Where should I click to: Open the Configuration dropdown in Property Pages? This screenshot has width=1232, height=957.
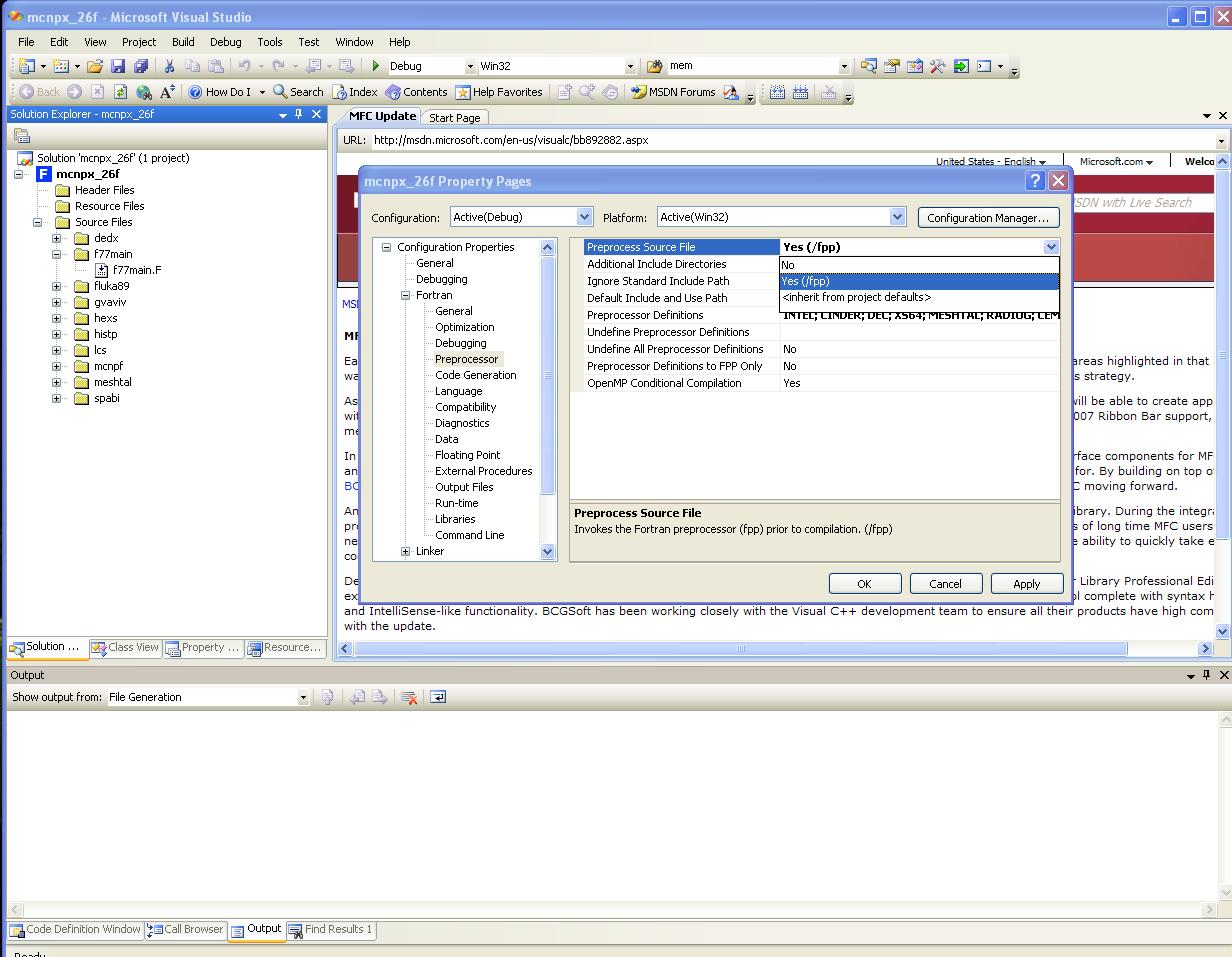point(584,217)
